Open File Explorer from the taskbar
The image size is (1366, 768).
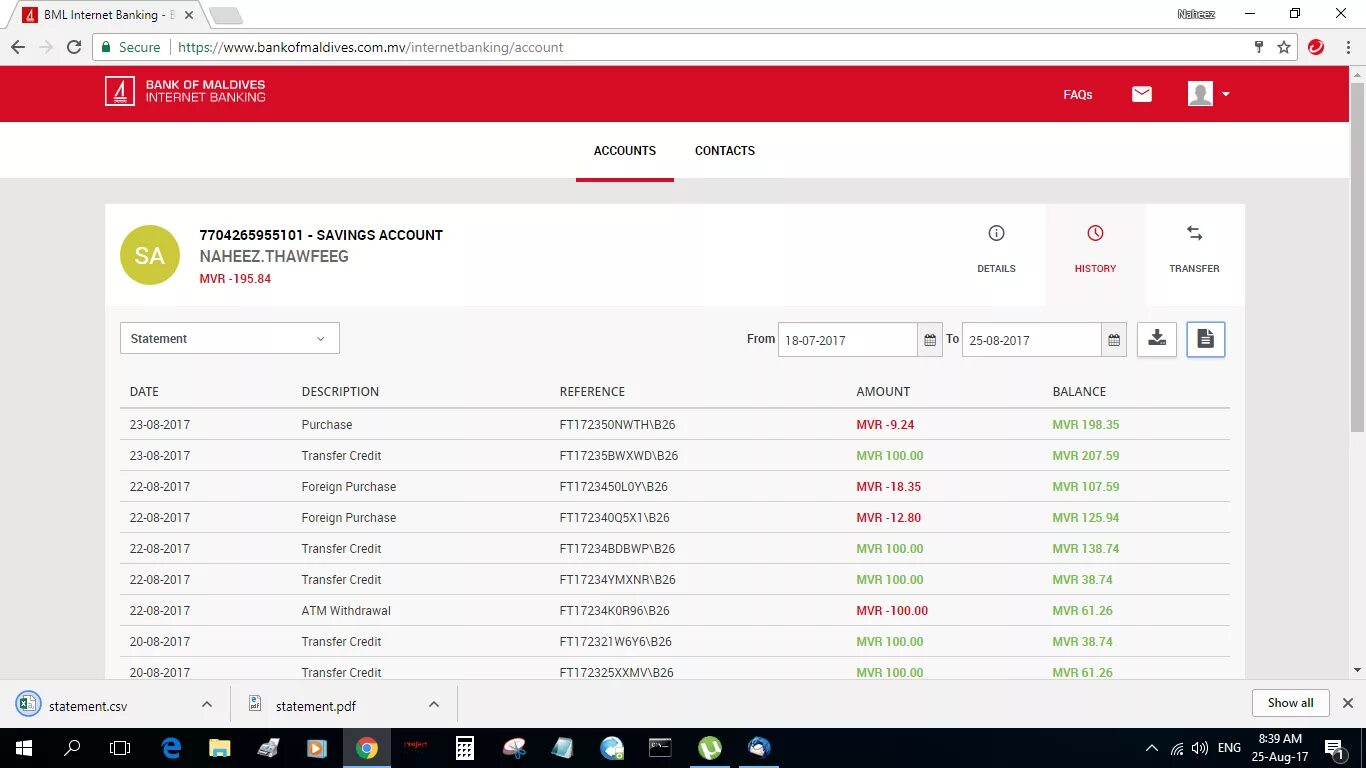[x=219, y=748]
